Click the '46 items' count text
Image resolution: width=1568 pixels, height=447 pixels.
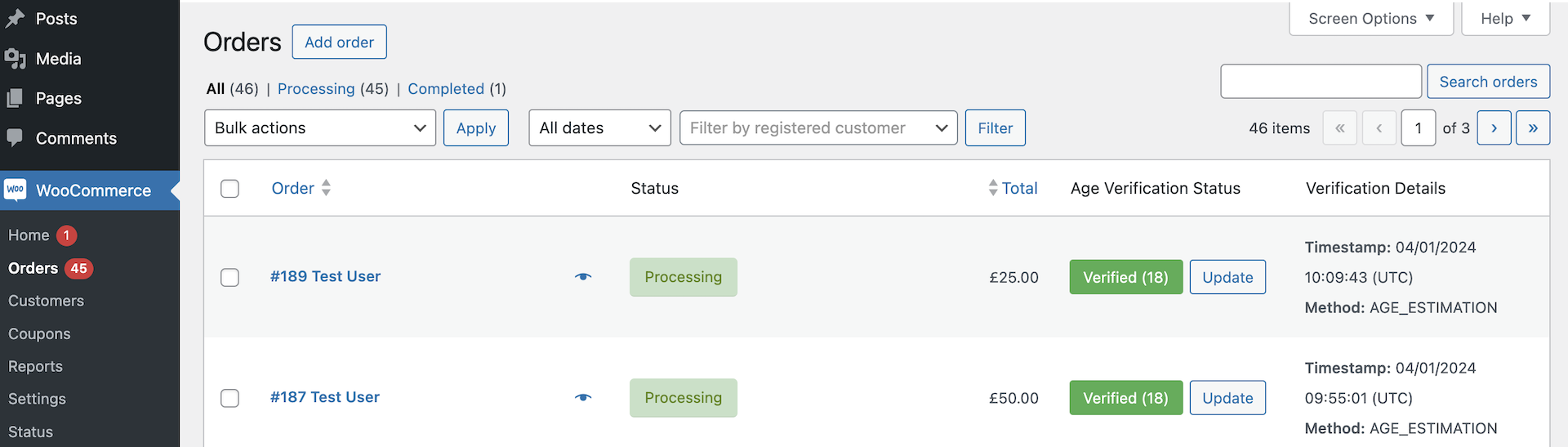[x=1279, y=128]
